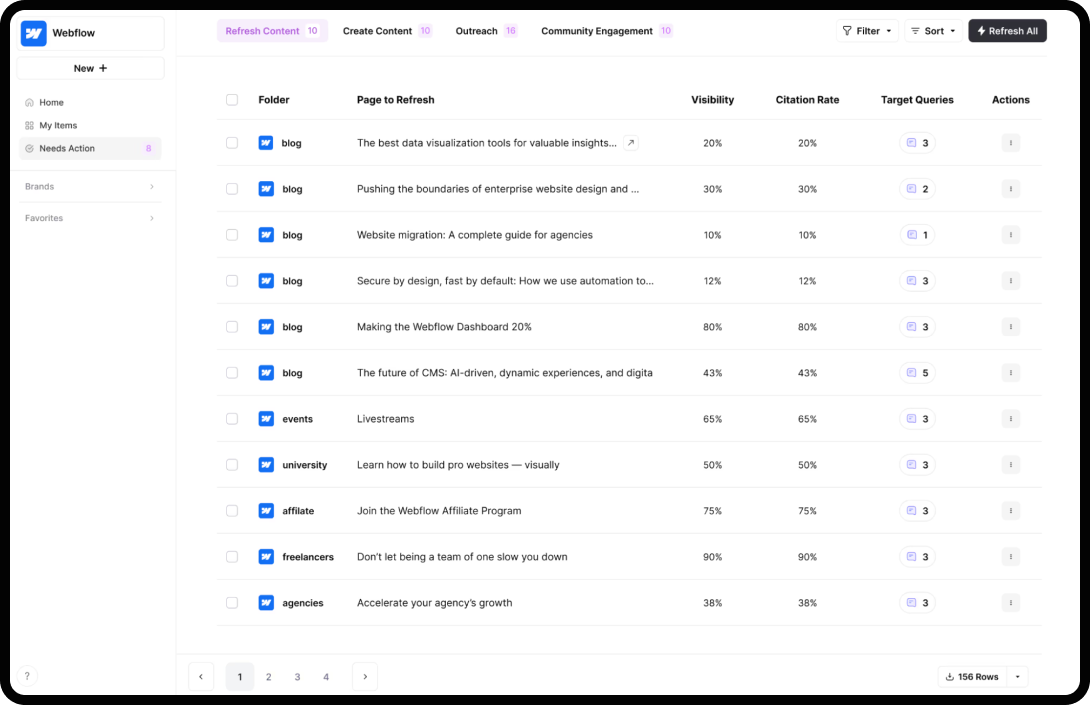Open actions menu for Livestreams row
Image resolution: width=1090 pixels, height=705 pixels.
[x=1010, y=419]
